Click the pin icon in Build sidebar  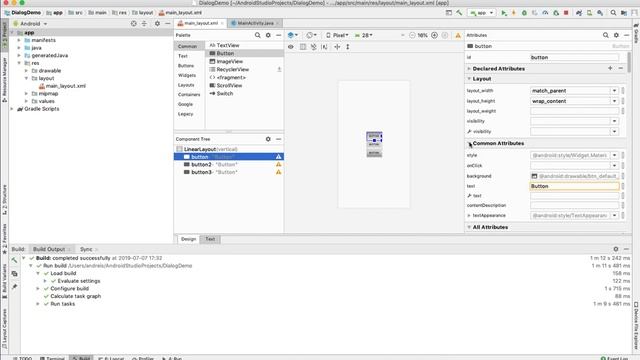(15, 287)
